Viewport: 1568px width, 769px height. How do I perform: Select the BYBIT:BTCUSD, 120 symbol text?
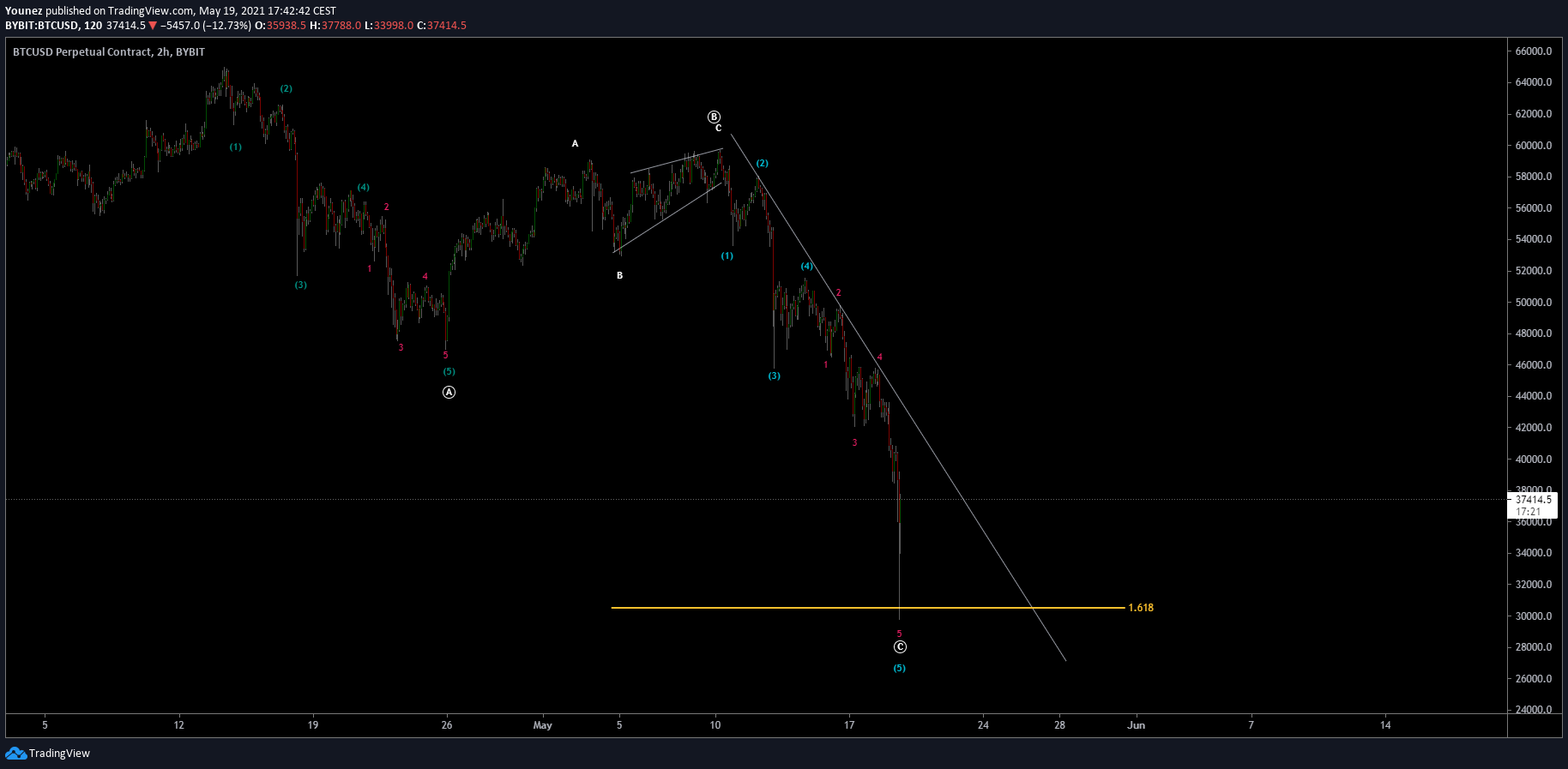click(54, 26)
